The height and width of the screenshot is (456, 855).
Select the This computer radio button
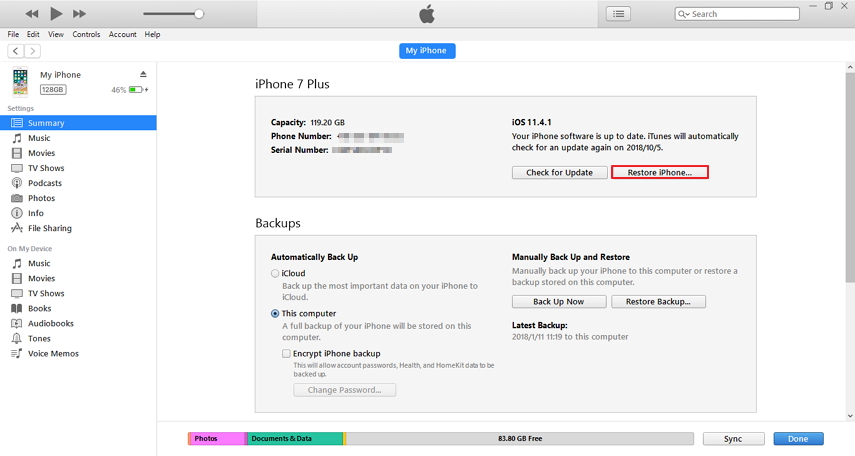tap(275, 314)
